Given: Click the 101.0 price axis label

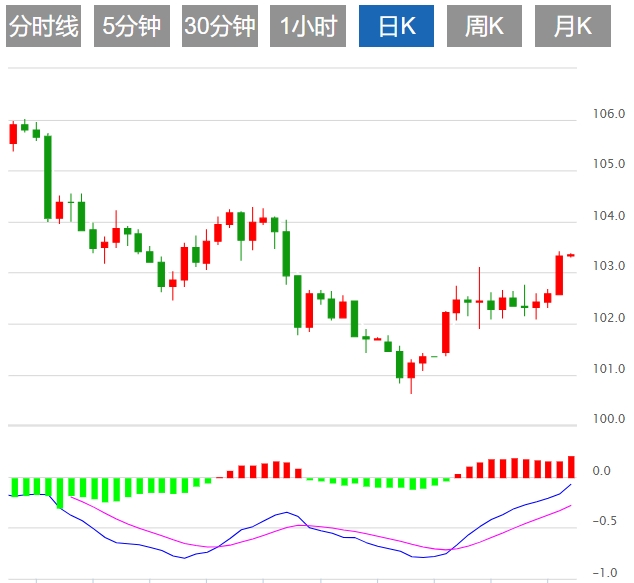Looking at the screenshot, I should pos(609,369).
